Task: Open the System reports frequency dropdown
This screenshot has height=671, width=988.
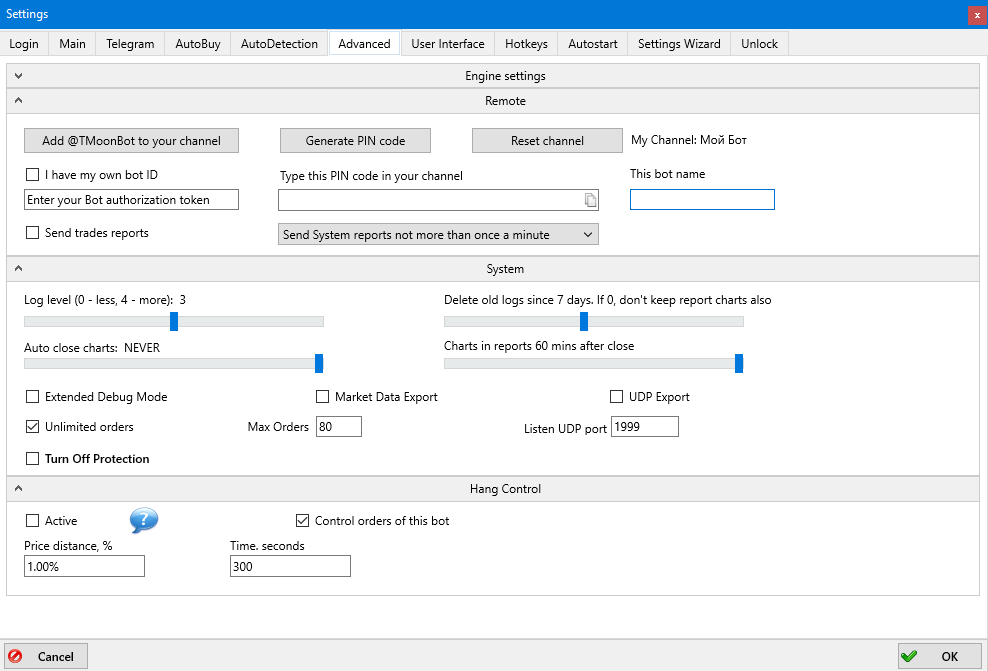Action: [438, 235]
